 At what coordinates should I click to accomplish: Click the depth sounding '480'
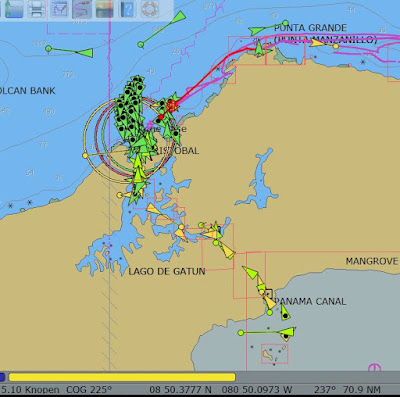tap(49, 111)
